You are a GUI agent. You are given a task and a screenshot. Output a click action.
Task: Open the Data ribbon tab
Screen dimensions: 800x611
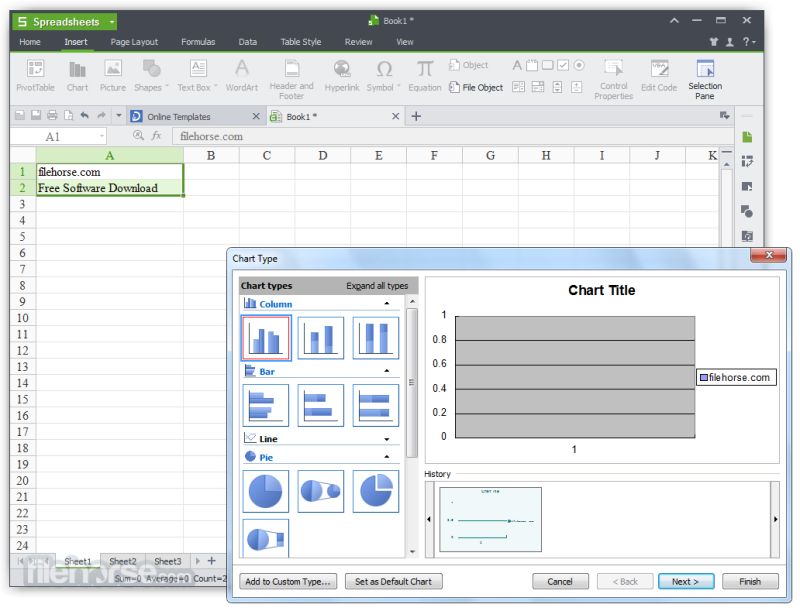click(247, 42)
